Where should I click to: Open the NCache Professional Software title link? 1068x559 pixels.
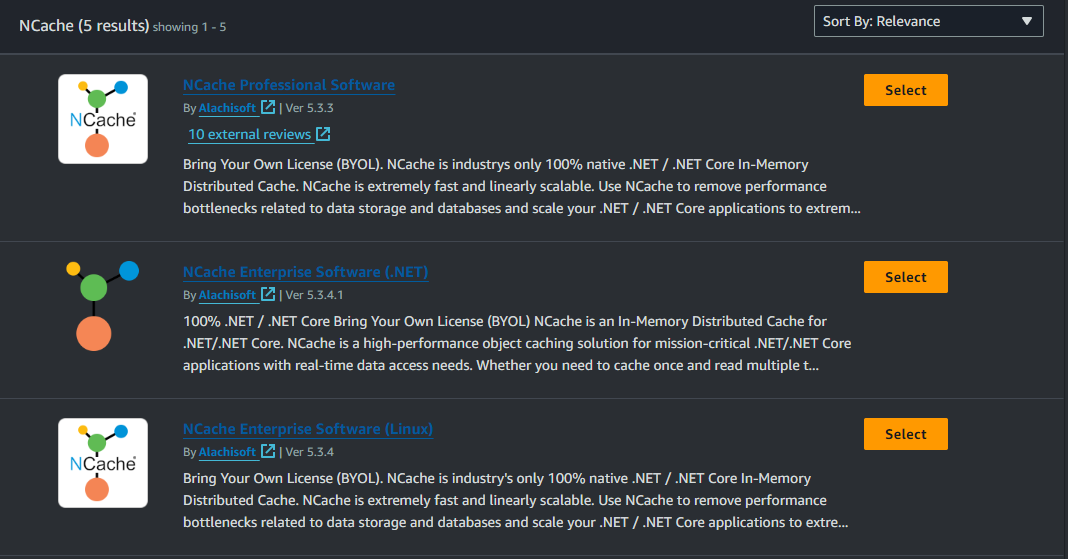click(289, 85)
